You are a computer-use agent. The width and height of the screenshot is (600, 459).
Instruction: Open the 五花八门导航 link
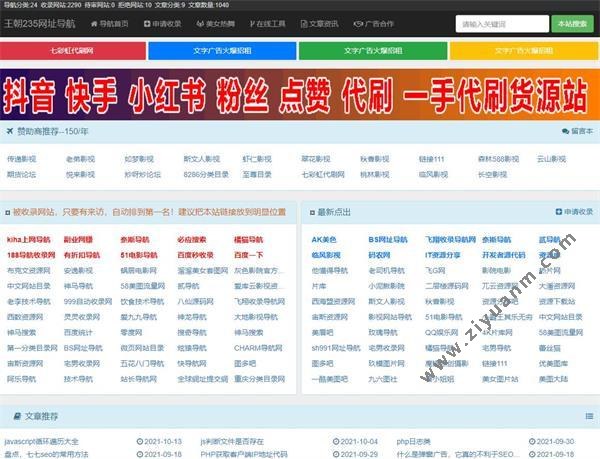point(142,363)
